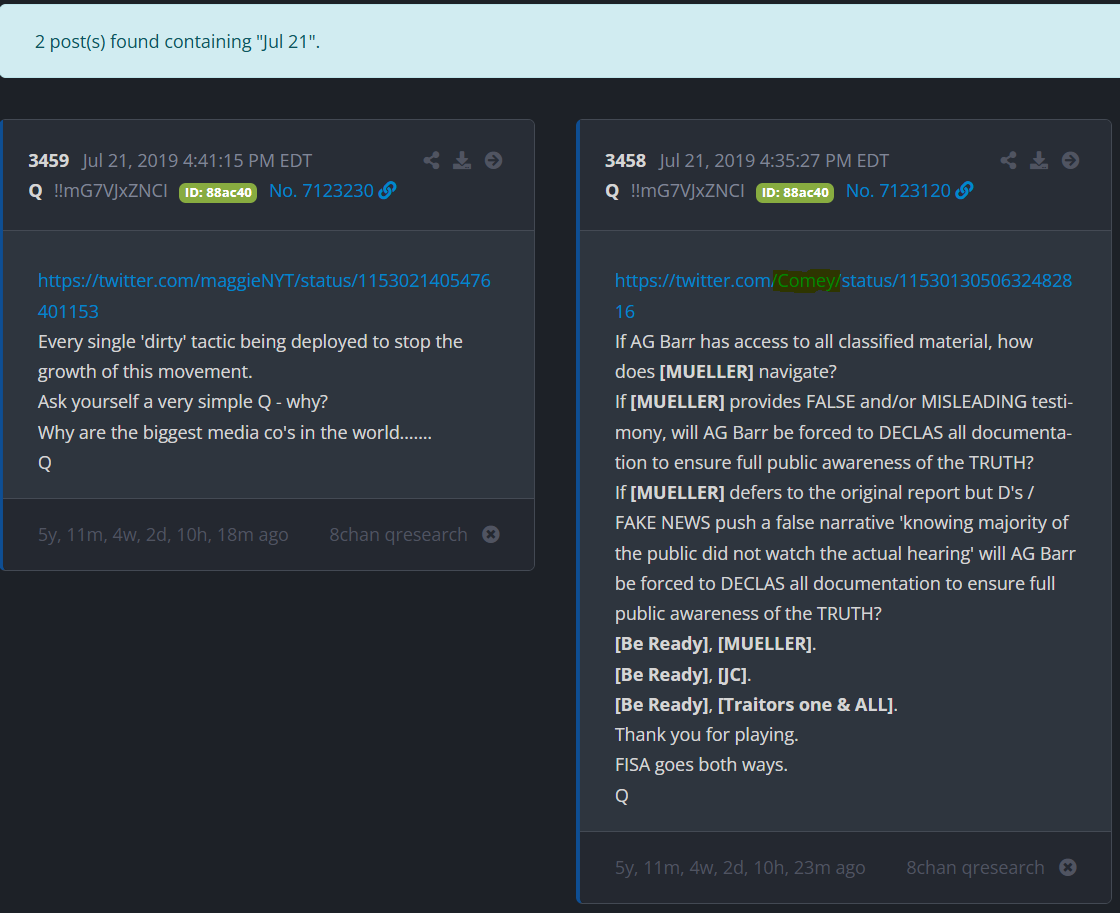Image resolution: width=1120 pixels, height=913 pixels.
Task: Open the post number link No. 7123230
Action: [x=321, y=191]
